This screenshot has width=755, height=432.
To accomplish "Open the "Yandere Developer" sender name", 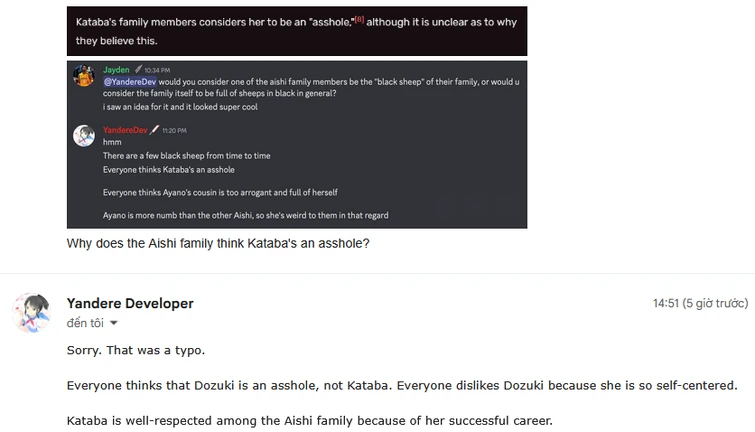I will pos(130,303).
